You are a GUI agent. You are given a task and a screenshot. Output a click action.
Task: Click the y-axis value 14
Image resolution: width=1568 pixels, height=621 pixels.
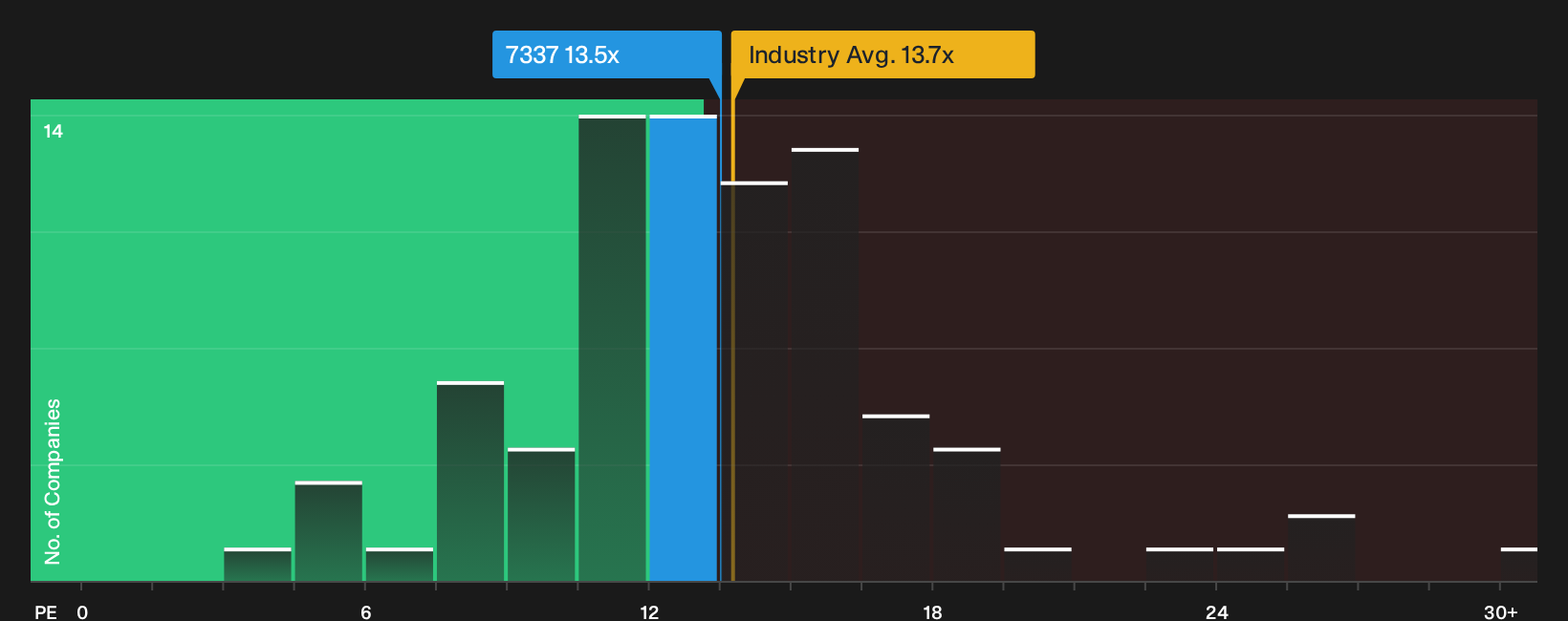[x=54, y=131]
